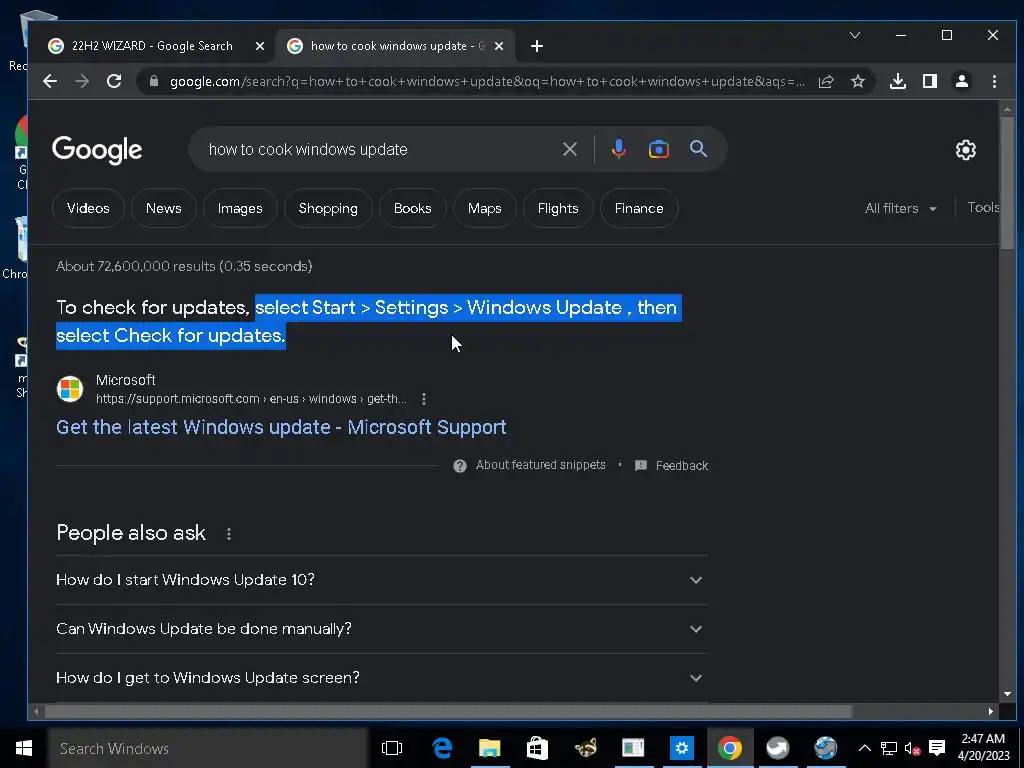
Task: Submit search with the magnifier icon
Action: pos(698,149)
